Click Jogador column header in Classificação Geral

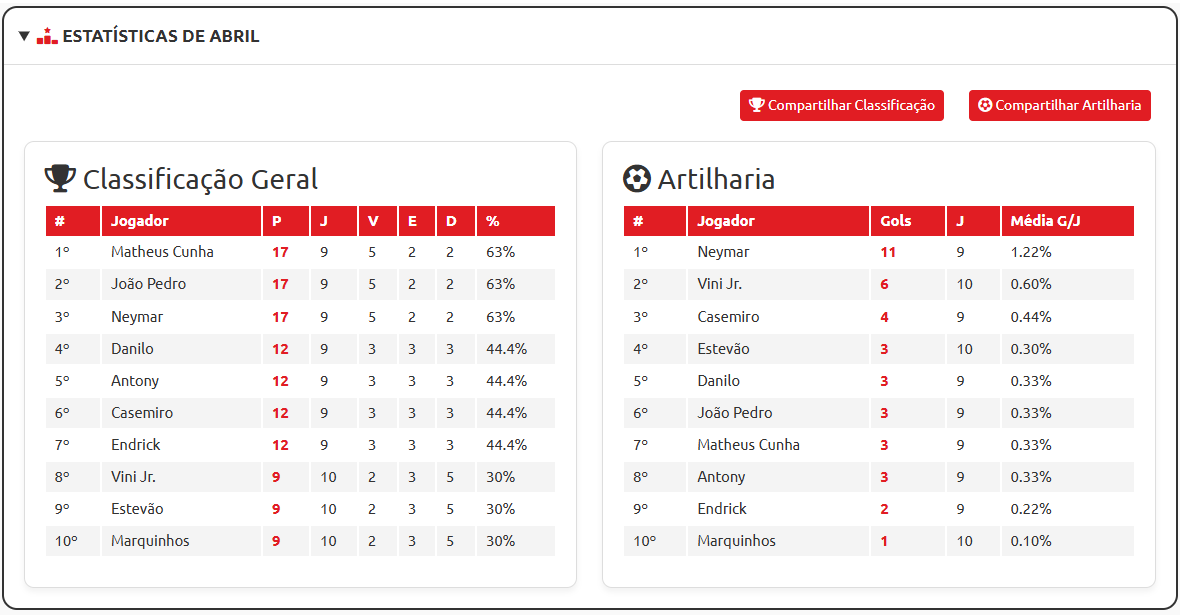coord(140,221)
